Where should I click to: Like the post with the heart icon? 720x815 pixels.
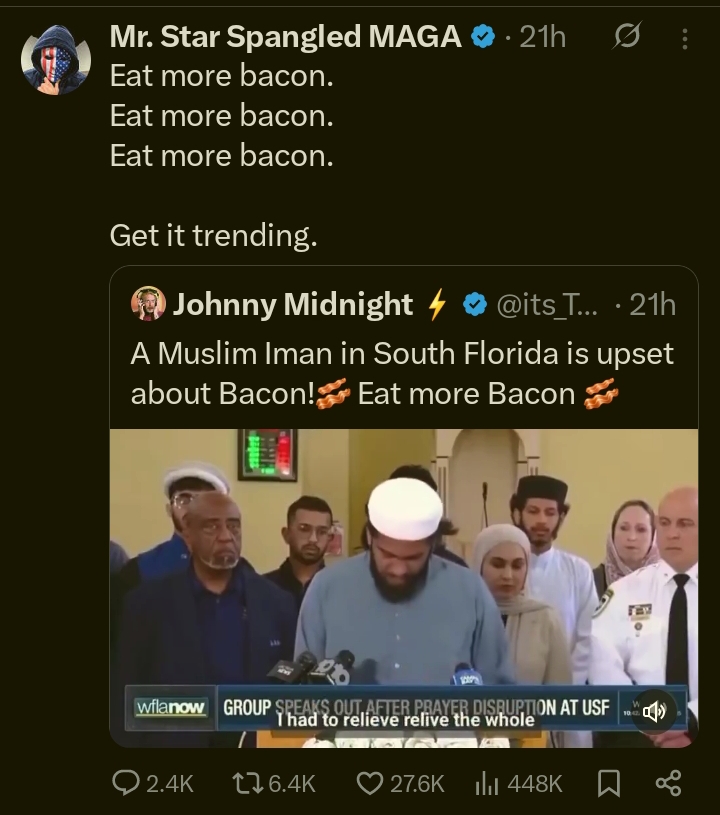pos(370,783)
